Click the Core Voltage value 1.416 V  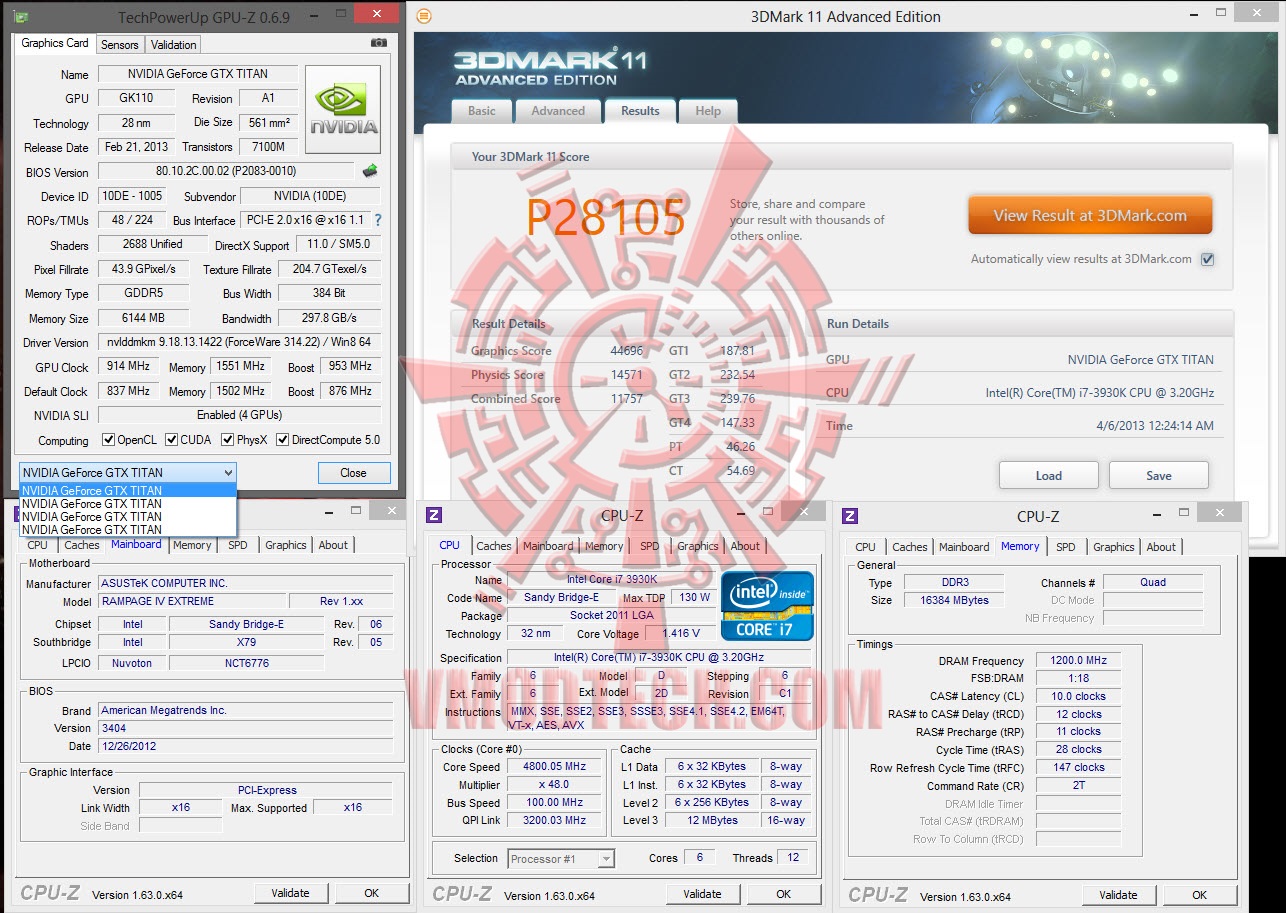pos(681,633)
